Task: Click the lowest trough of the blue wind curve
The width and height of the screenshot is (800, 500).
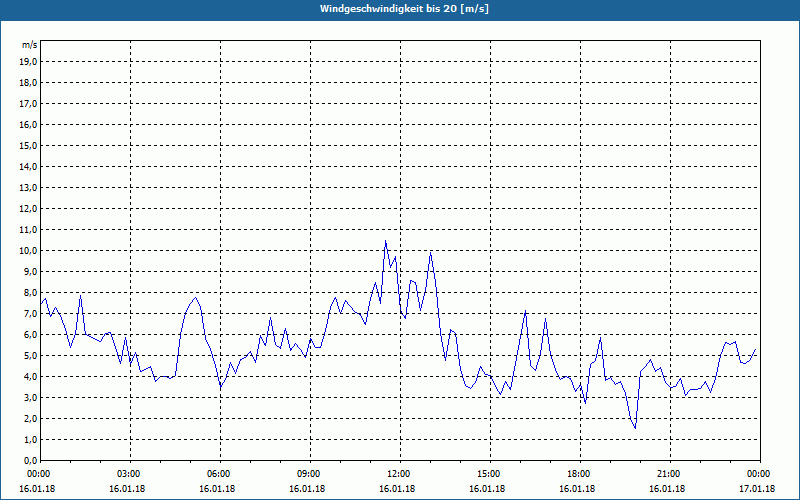Action: pos(635,428)
